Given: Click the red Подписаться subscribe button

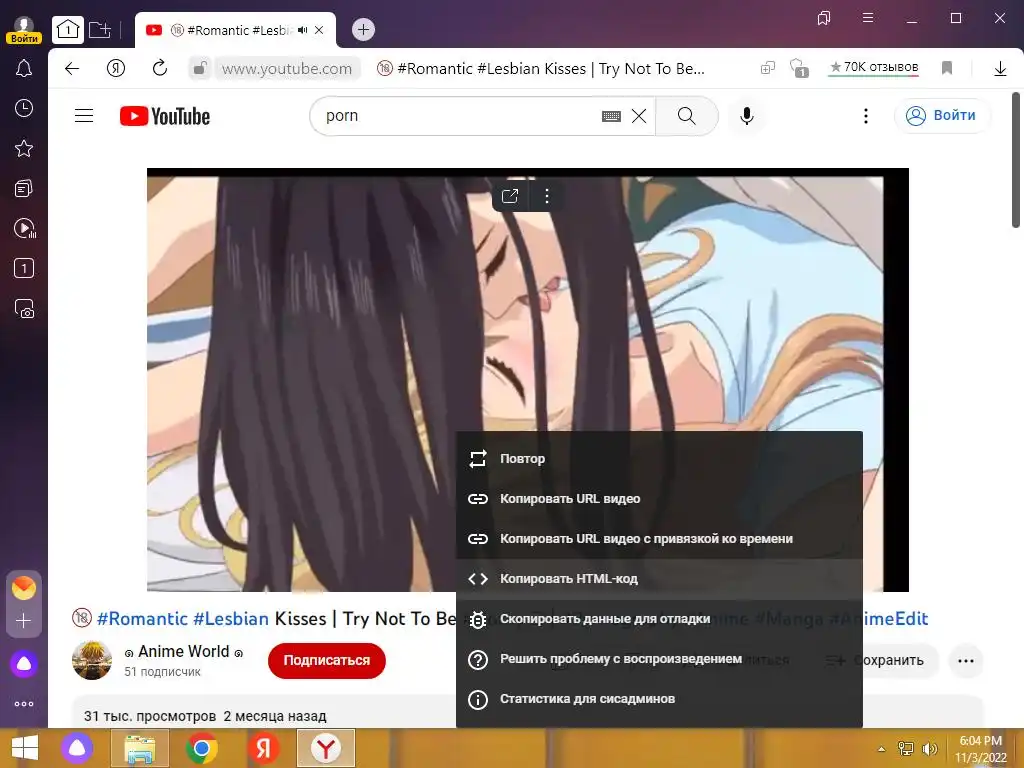Looking at the screenshot, I should coord(327,660).
